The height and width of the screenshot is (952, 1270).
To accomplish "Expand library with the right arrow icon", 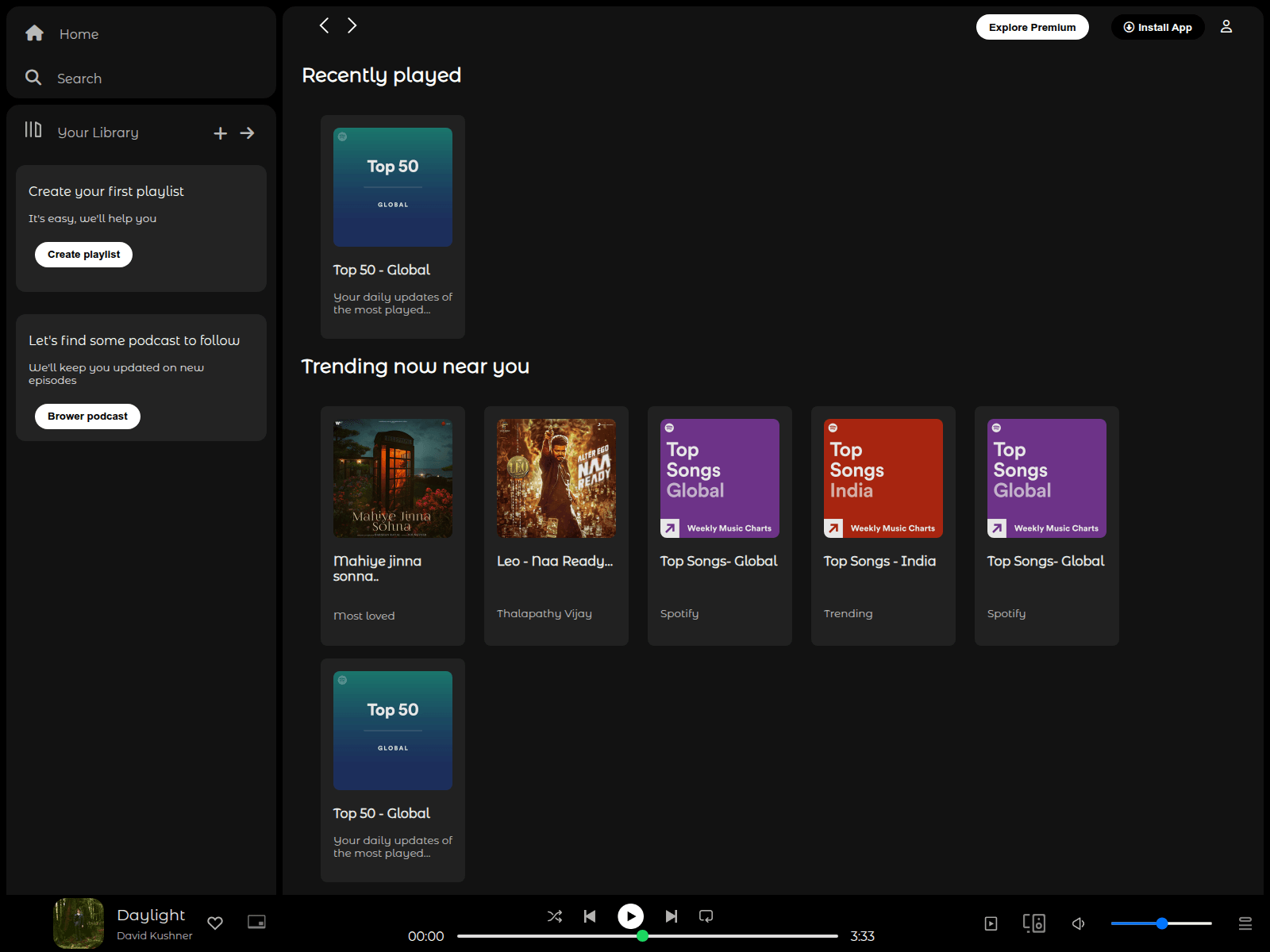I will [x=248, y=133].
